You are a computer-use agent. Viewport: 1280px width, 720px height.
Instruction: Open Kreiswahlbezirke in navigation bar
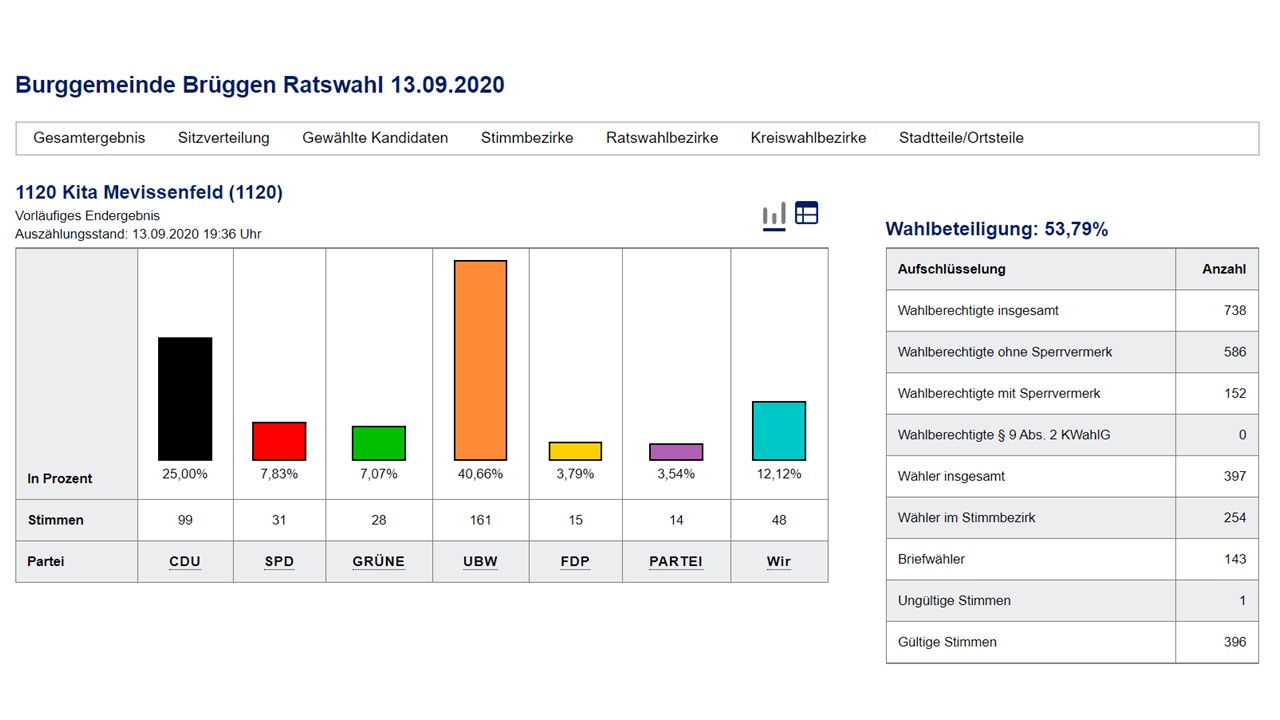pos(808,138)
